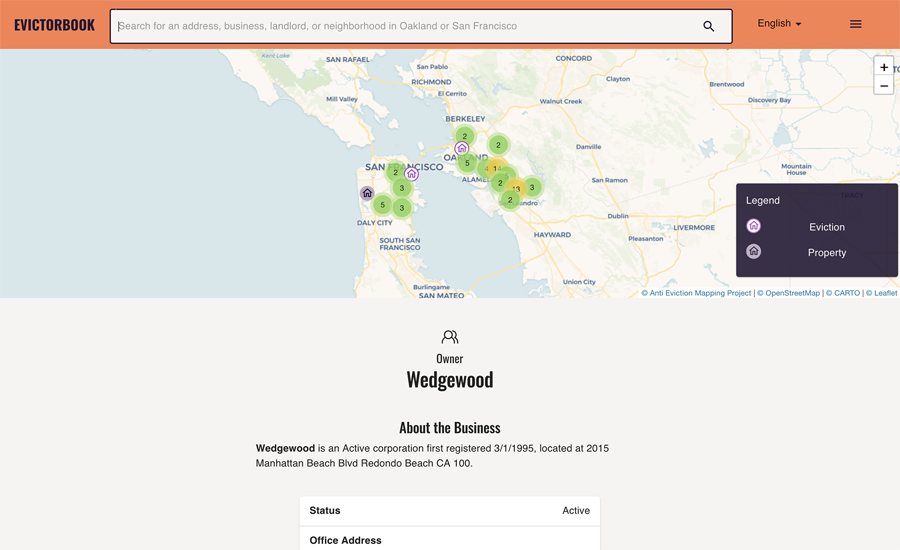Click the bold Wedgewood name in the description
Screen dimensions: 900x550
(x=285, y=448)
